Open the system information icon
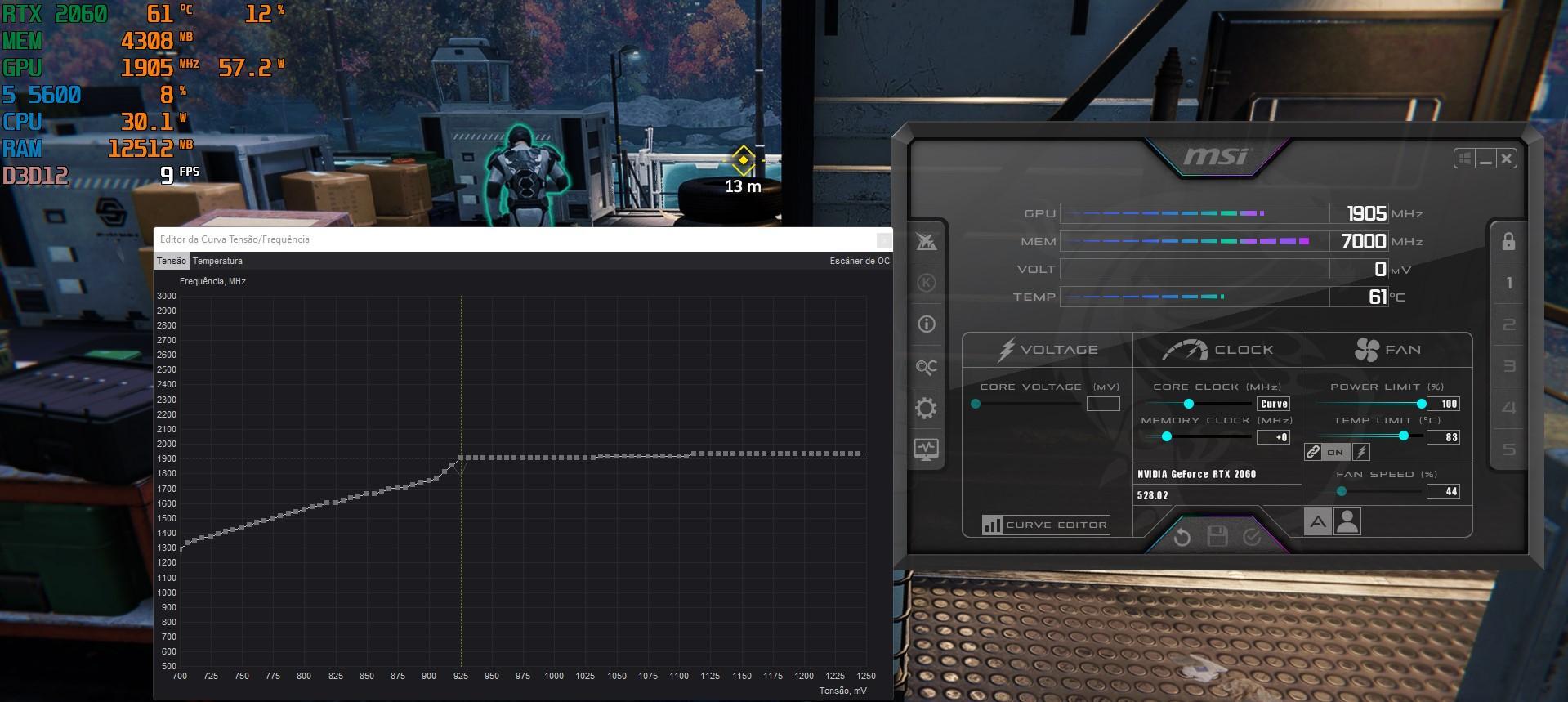1568x702 pixels. (926, 324)
